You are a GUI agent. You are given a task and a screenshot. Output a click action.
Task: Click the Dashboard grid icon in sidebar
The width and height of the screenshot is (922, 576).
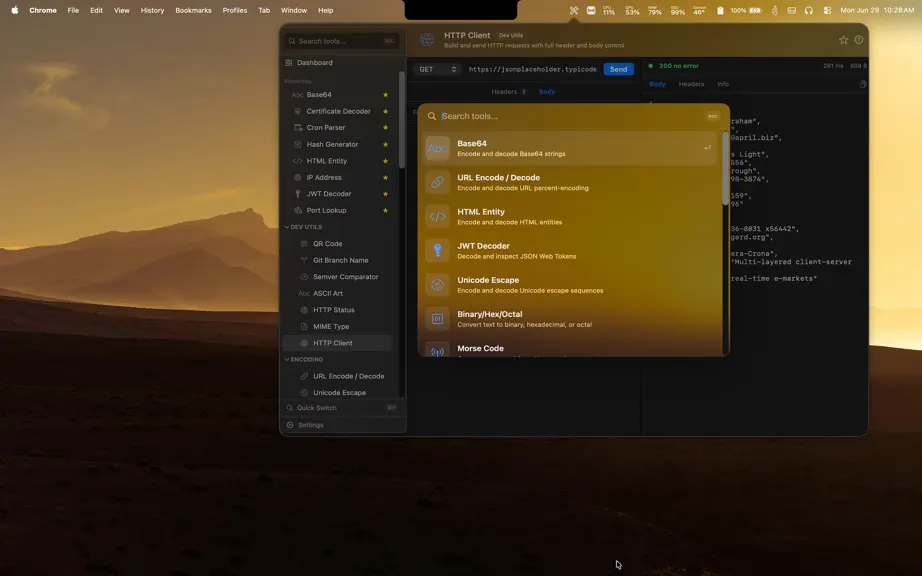pos(289,62)
